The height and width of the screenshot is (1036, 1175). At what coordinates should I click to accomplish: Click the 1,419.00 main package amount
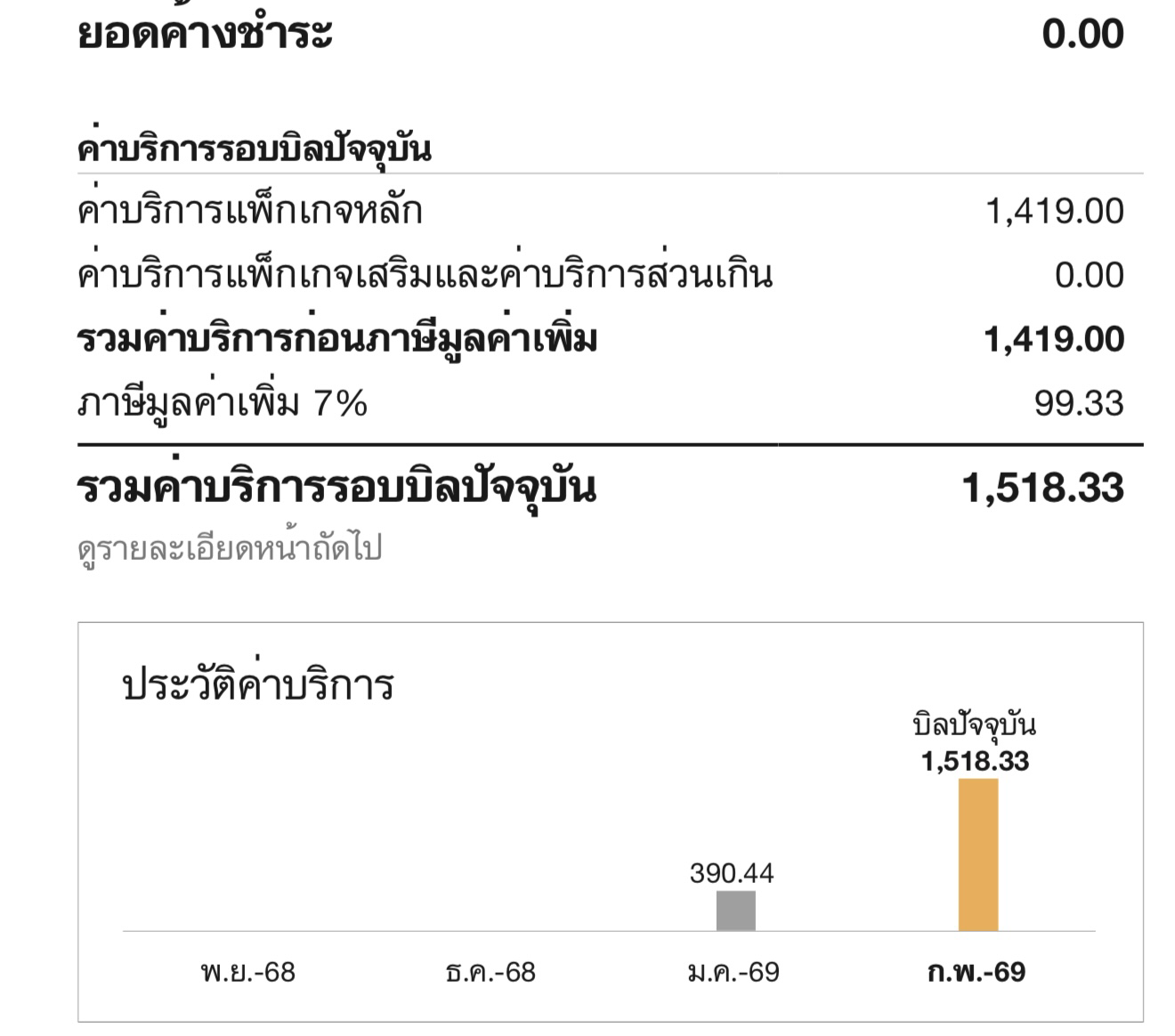[1055, 212]
